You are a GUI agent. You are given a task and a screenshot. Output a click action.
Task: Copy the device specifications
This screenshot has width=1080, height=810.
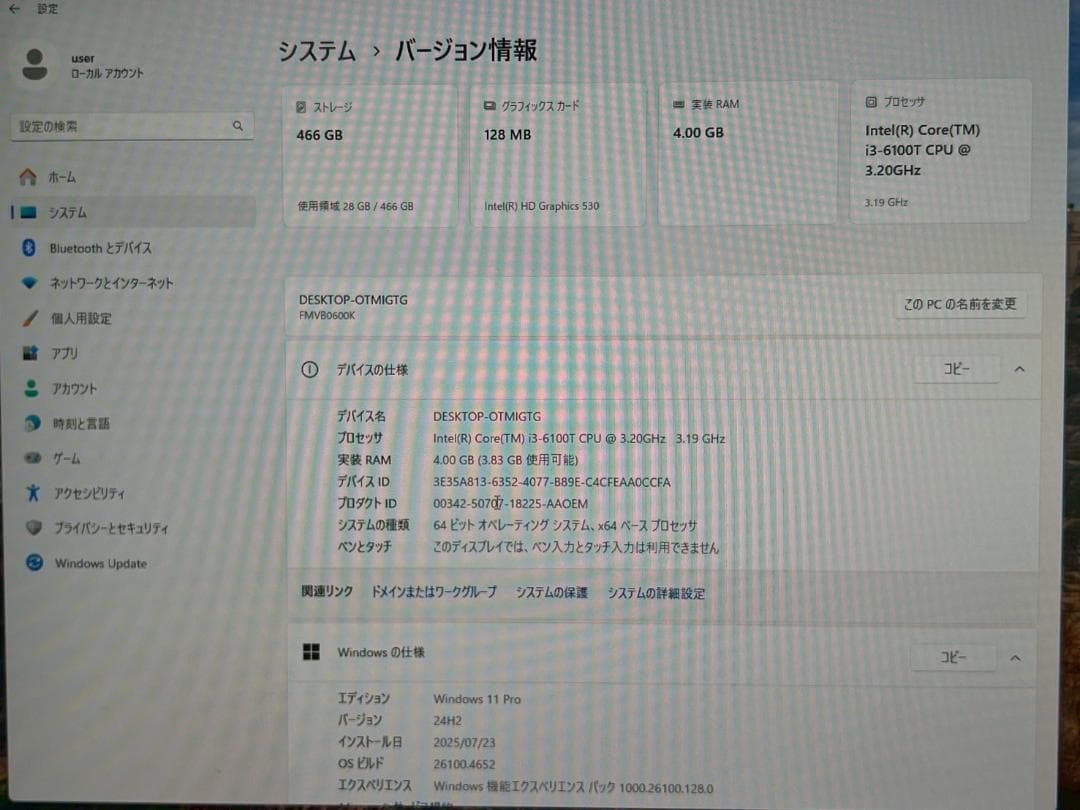[x=955, y=369]
